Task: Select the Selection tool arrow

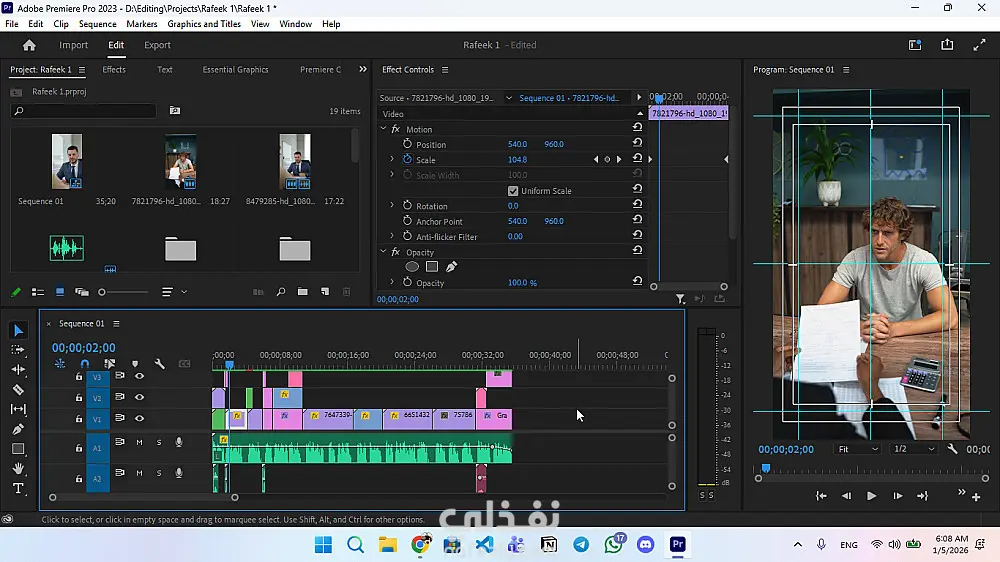Action: [18, 330]
